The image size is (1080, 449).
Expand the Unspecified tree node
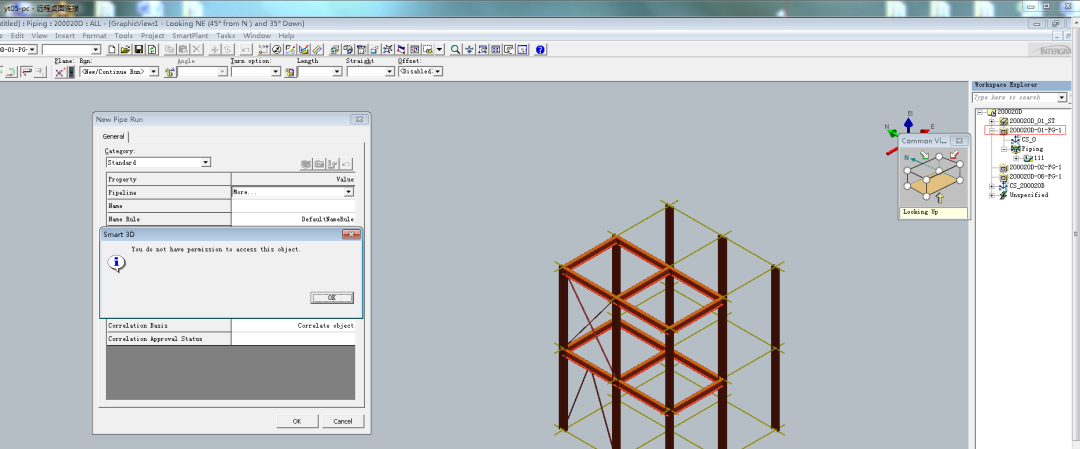pyautogui.click(x=992, y=195)
